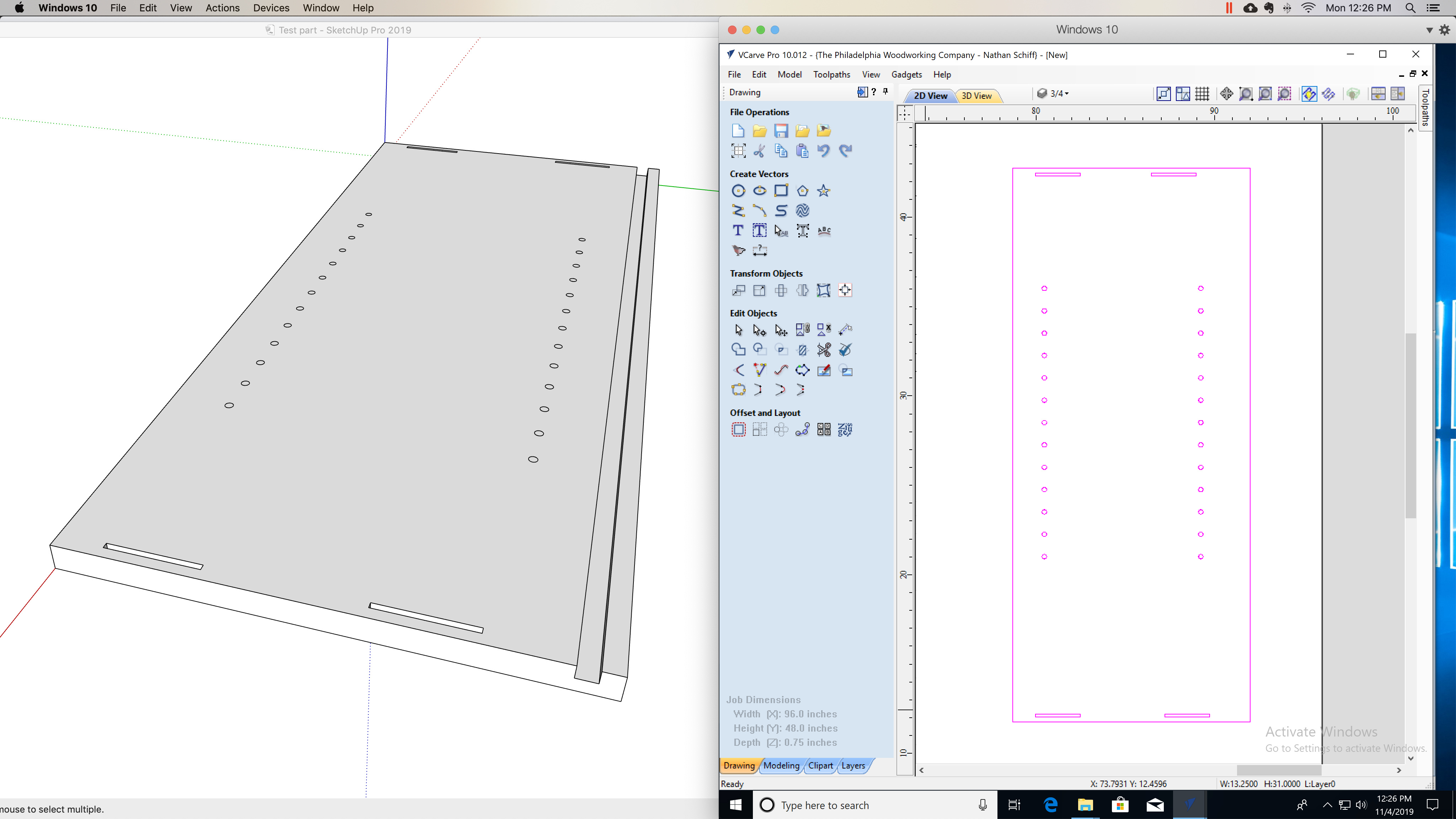Open the Gadgets menu

point(905,74)
